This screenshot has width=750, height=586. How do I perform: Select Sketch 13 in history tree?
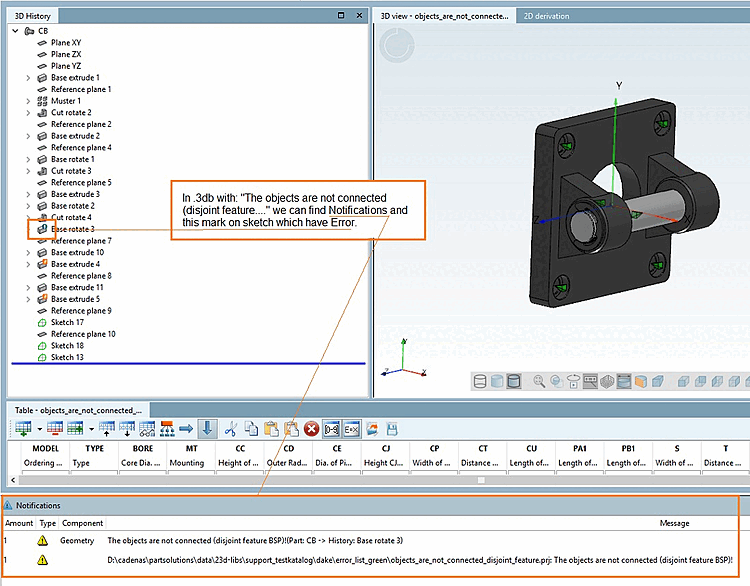coord(67,357)
